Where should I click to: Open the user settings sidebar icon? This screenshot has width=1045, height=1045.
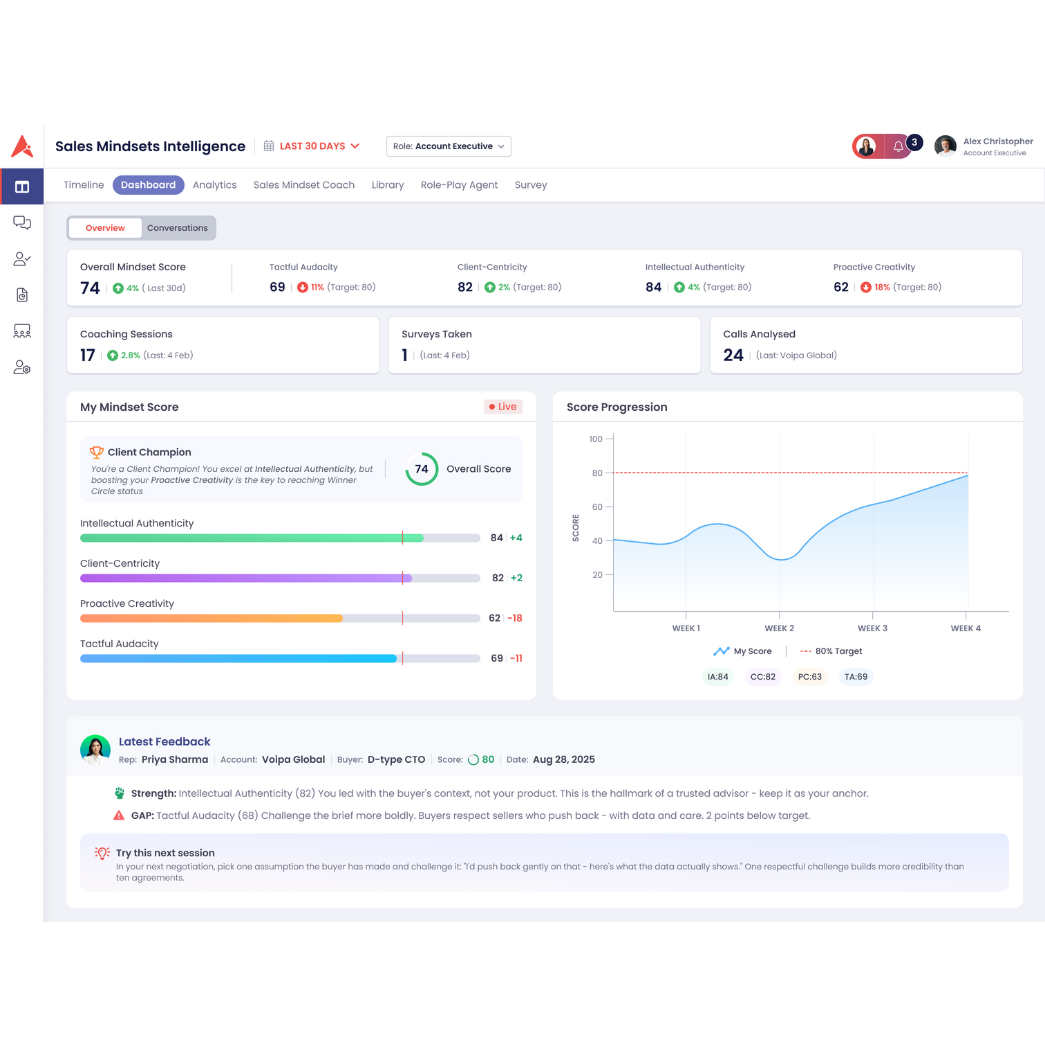(22, 367)
